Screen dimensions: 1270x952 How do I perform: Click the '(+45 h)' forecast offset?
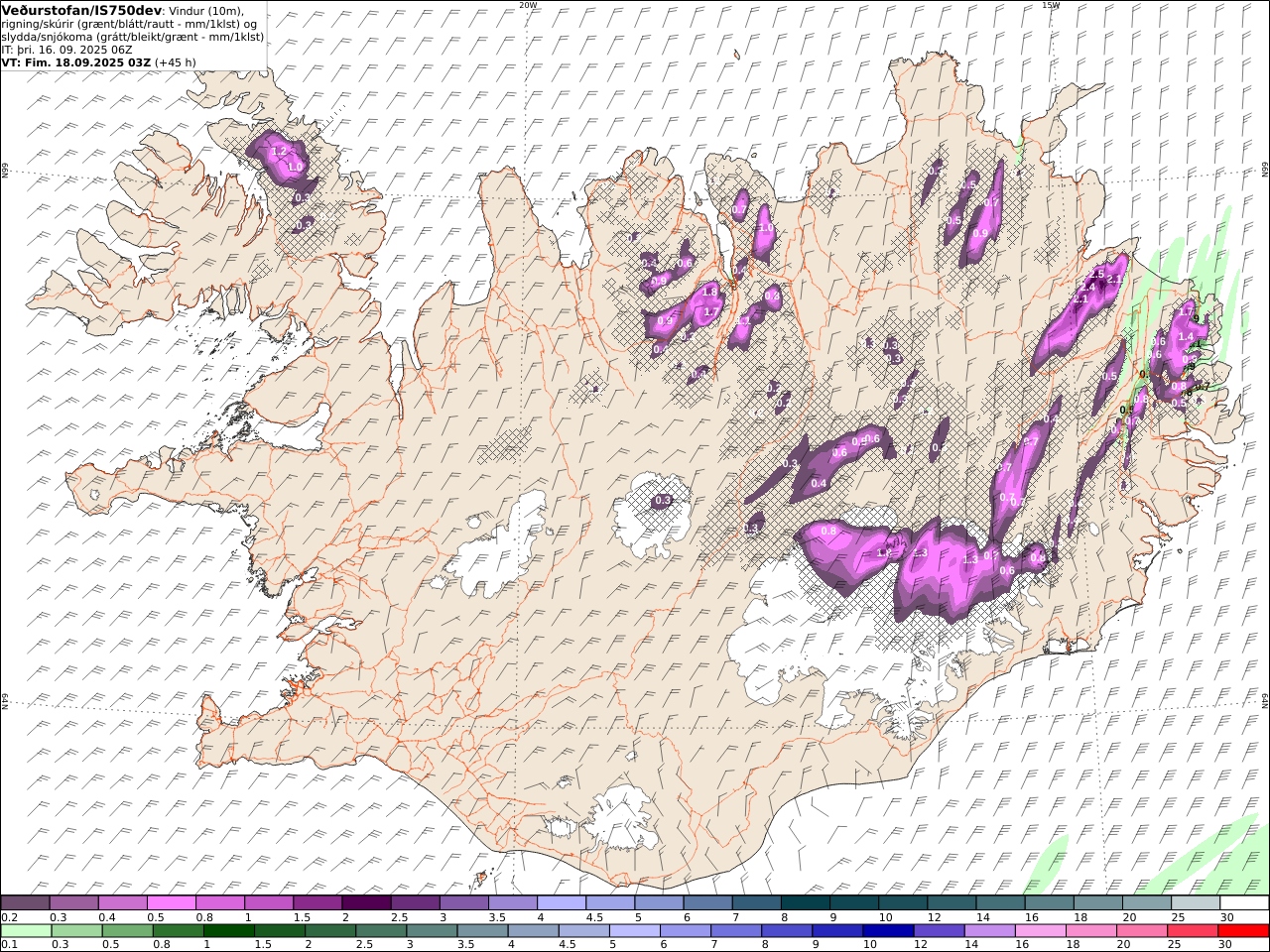[x=176, y=61]
